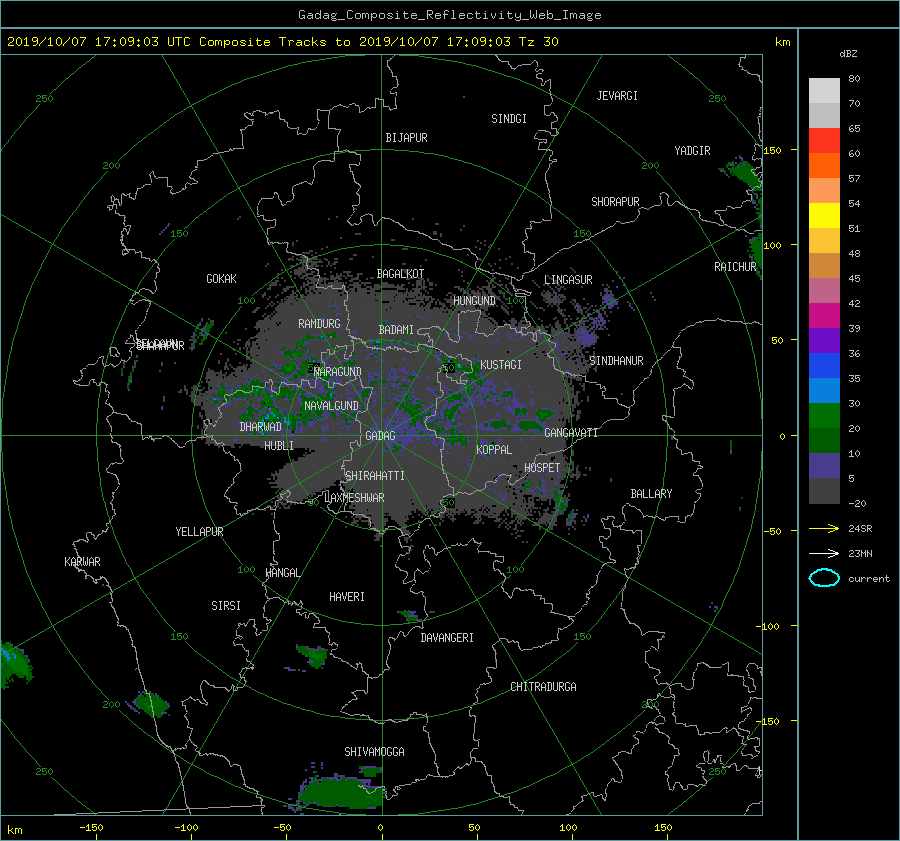Click the NAVALGUND city label

point(331,406)
